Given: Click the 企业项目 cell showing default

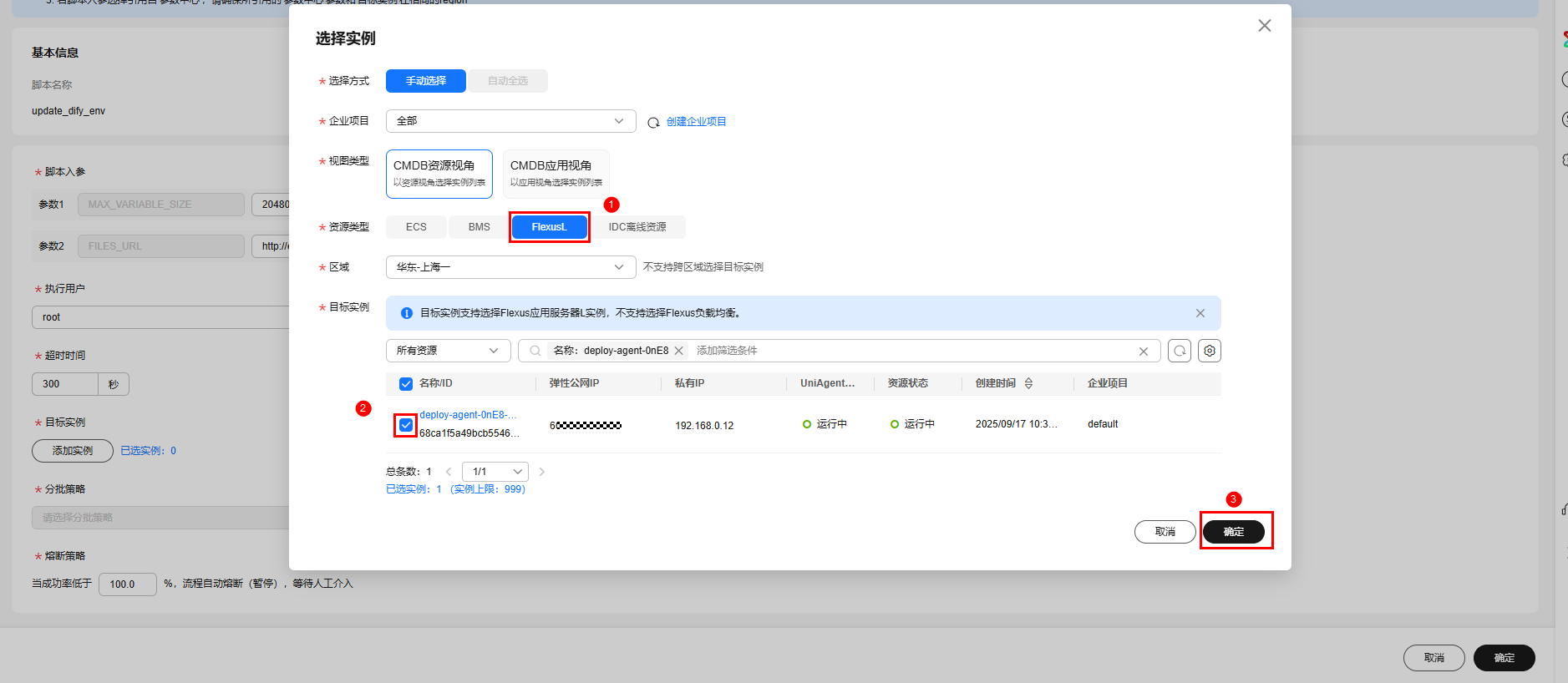Looking at the screenshot, I should point(1103,424).
